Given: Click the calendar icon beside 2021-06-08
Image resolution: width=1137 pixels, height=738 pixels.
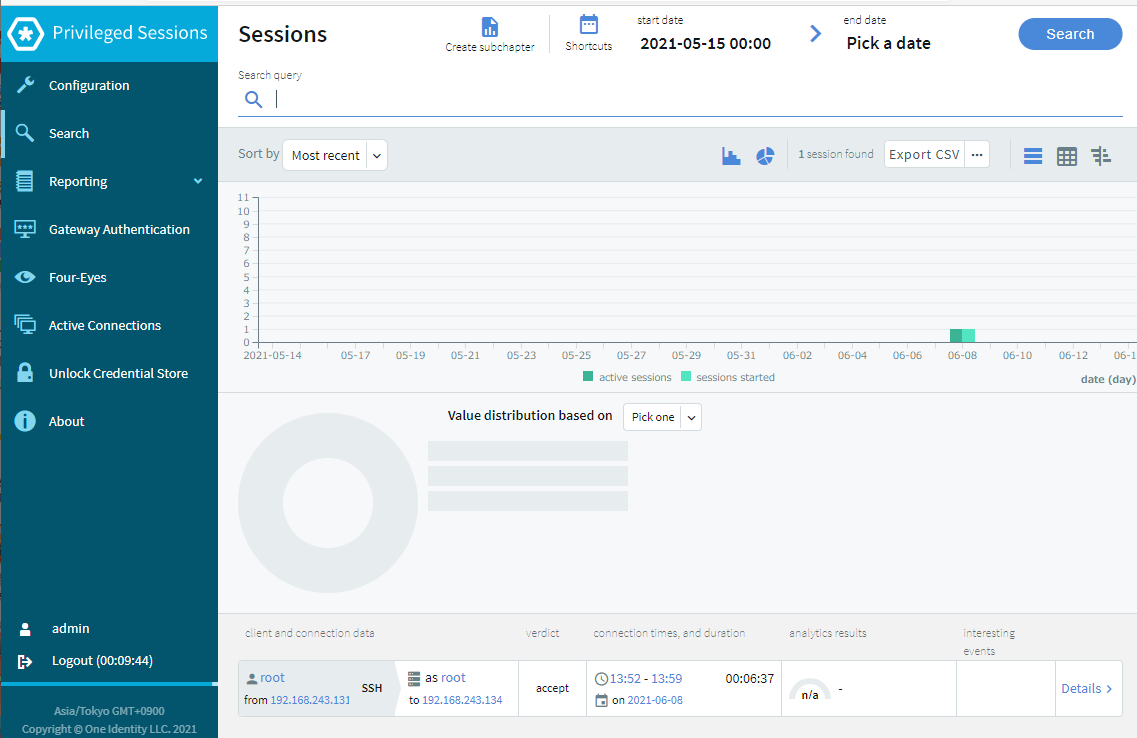Looking at the screenshot, I should (601, 700).
